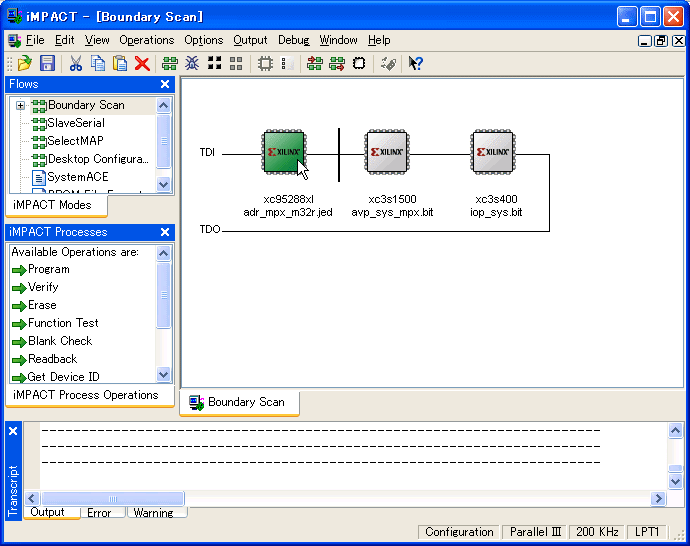This screenshot has height=546, width=690.
Task: Open the Operations menu
Action: coord(146,40)
